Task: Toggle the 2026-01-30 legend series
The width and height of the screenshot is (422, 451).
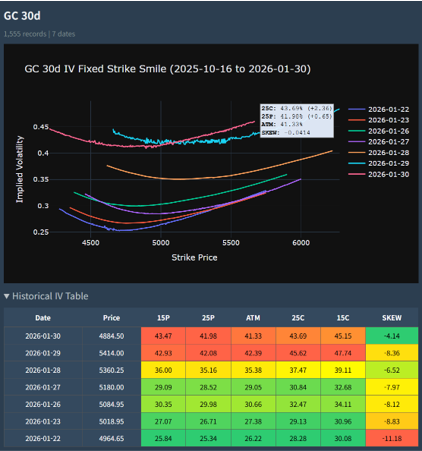Action: (379, 174)
